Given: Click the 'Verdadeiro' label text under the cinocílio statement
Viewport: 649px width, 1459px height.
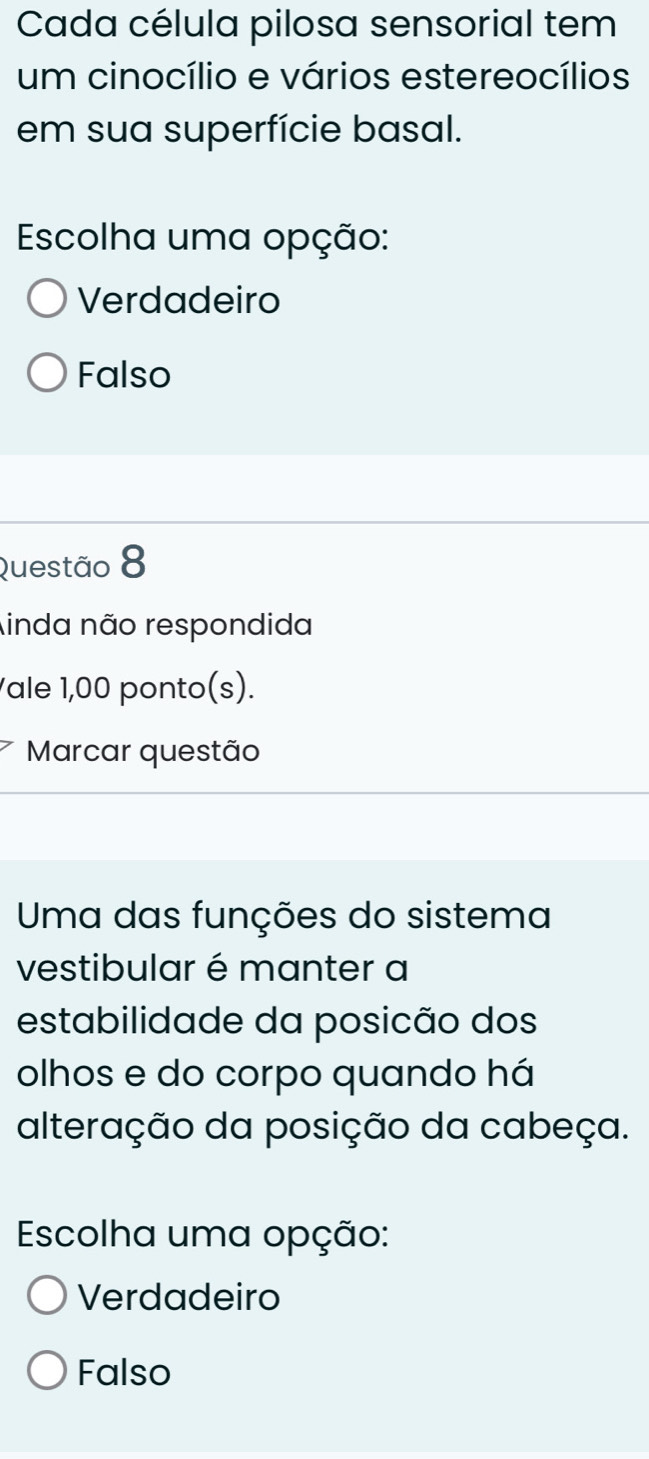Looking at the screenshot, I should pos(179,299).
